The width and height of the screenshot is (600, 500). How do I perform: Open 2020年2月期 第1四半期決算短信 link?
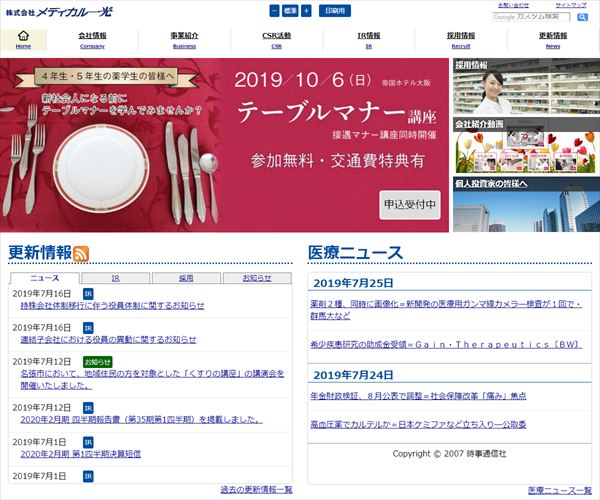[80, 454]
